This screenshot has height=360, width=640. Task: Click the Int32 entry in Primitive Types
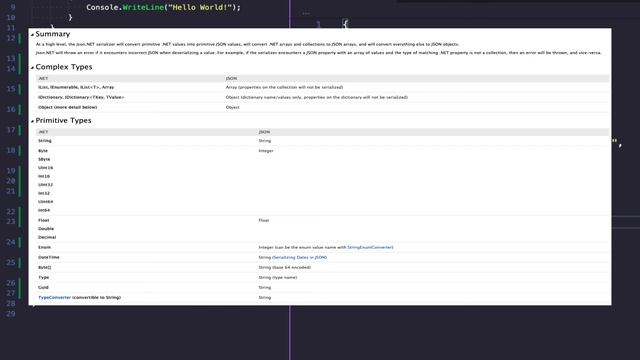[44, 193]
